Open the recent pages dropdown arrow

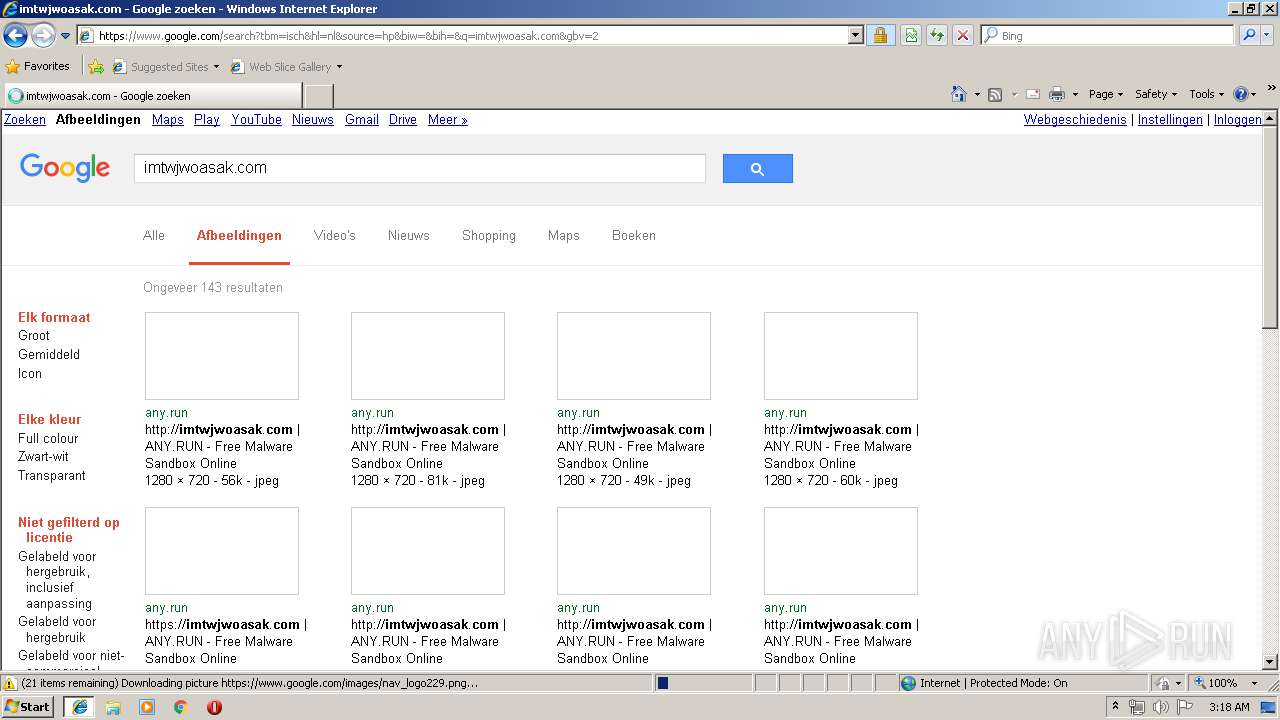tap(66, 36)
